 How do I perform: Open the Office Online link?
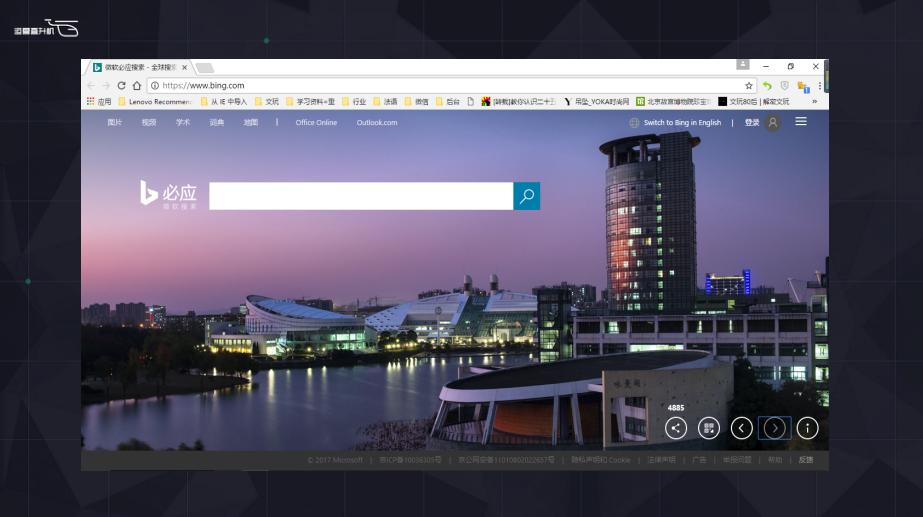316,122
